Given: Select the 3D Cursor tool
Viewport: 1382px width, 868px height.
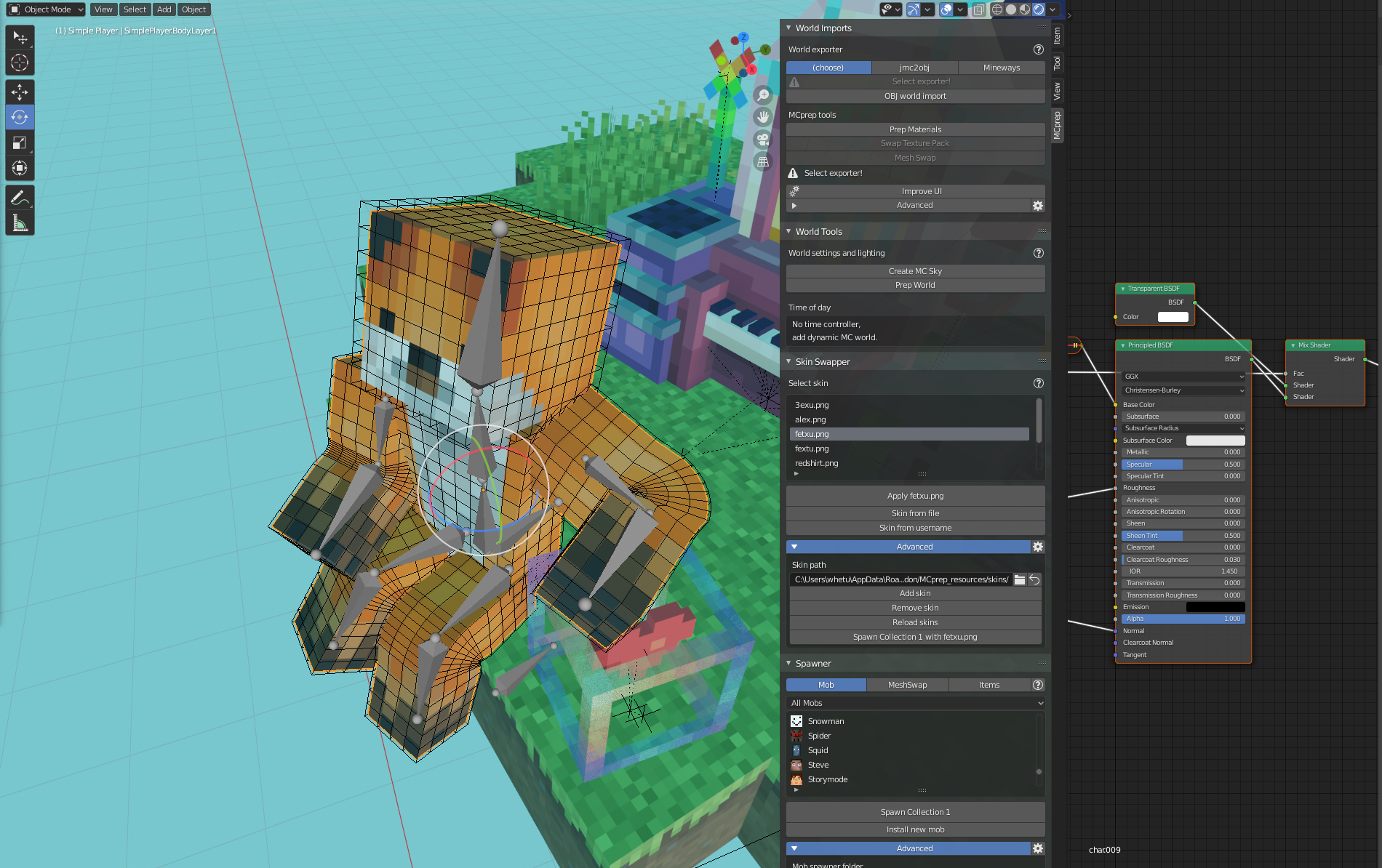Looking at the screenshot, I should pyautogui.click(x=20, y=63).
